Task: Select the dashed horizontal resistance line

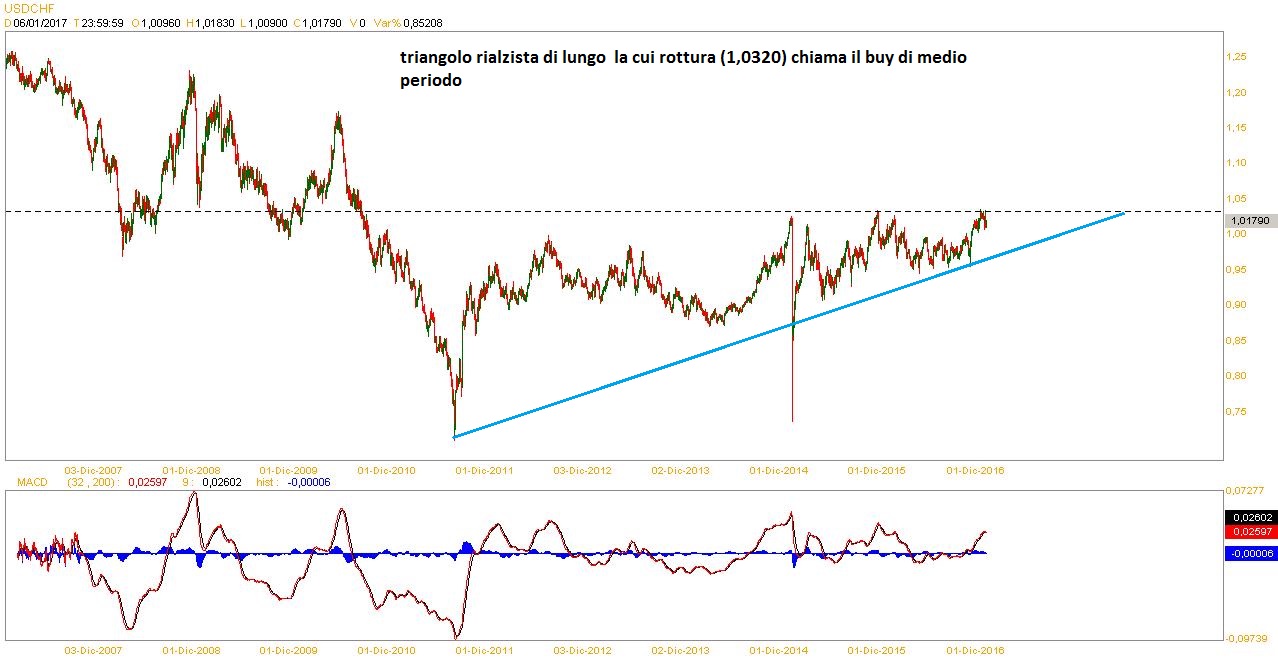Action: click(600, 211)
